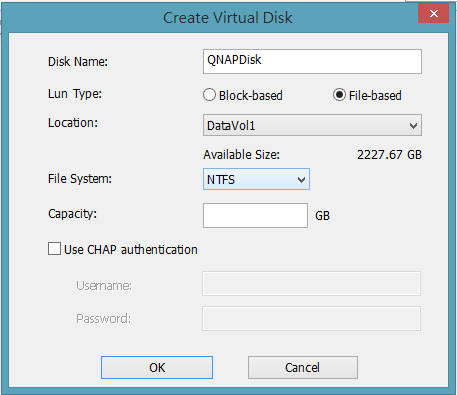
Task: Click the Available Size label
Action: pos(241,155)
